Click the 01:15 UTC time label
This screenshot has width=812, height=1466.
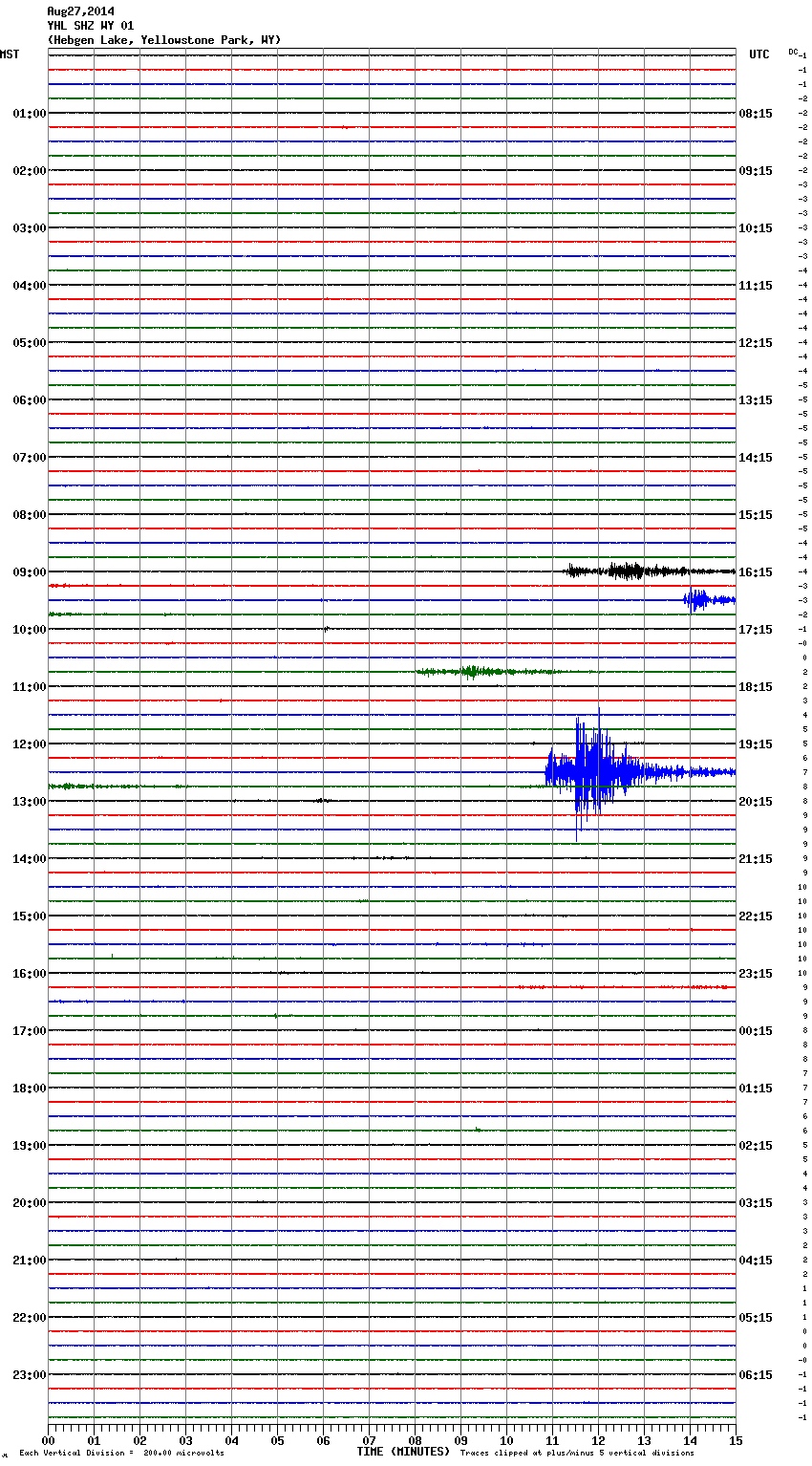(x=756, y=1089)
